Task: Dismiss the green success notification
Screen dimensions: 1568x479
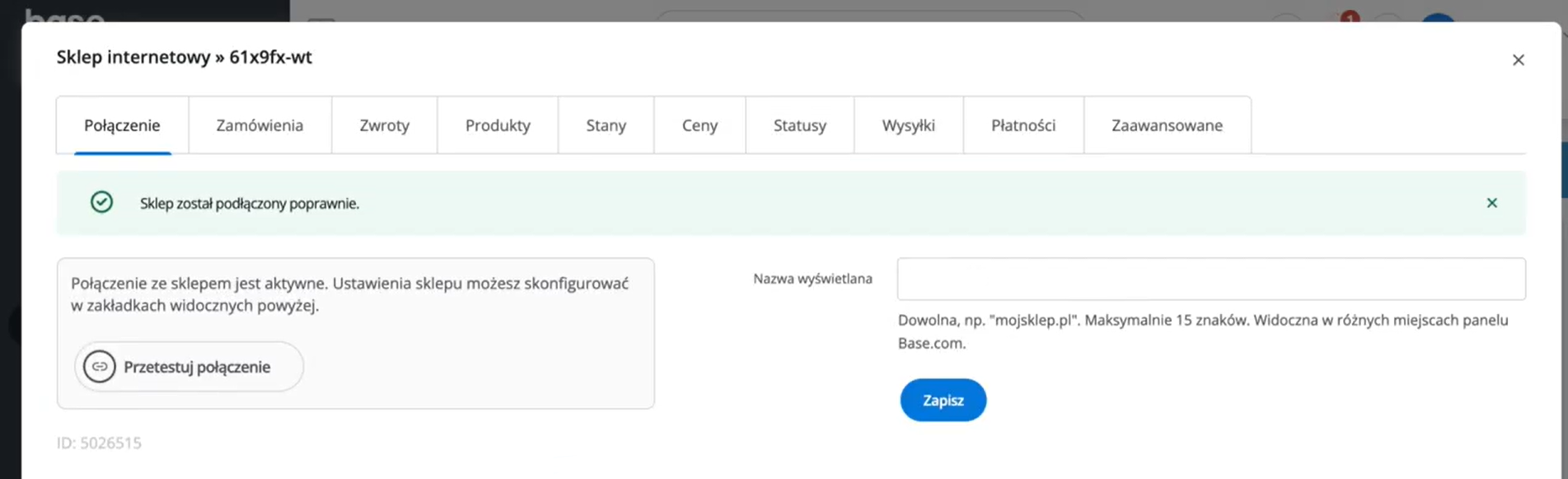Action: click(x=1491, y=203)
